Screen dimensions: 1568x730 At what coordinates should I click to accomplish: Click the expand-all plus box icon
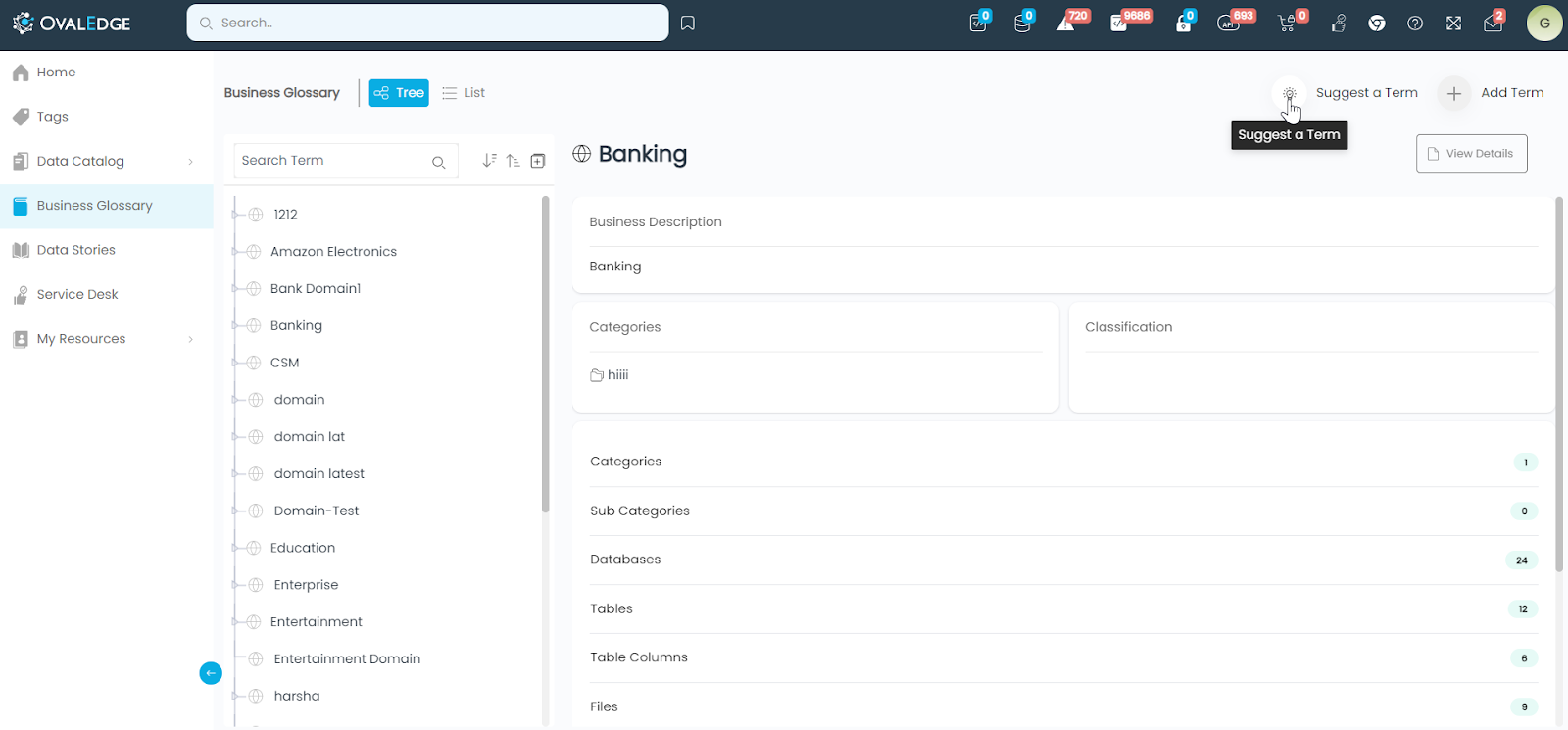click(x=538, y=161)
